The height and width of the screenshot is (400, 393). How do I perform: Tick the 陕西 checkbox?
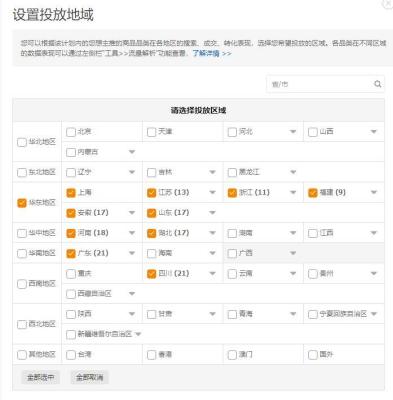pos(71,314)
